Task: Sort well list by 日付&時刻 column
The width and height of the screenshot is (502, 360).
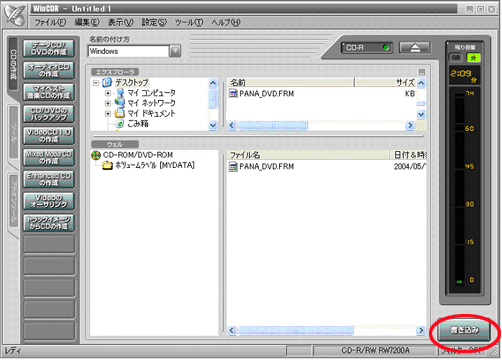Action: click(x=409, y=155)
